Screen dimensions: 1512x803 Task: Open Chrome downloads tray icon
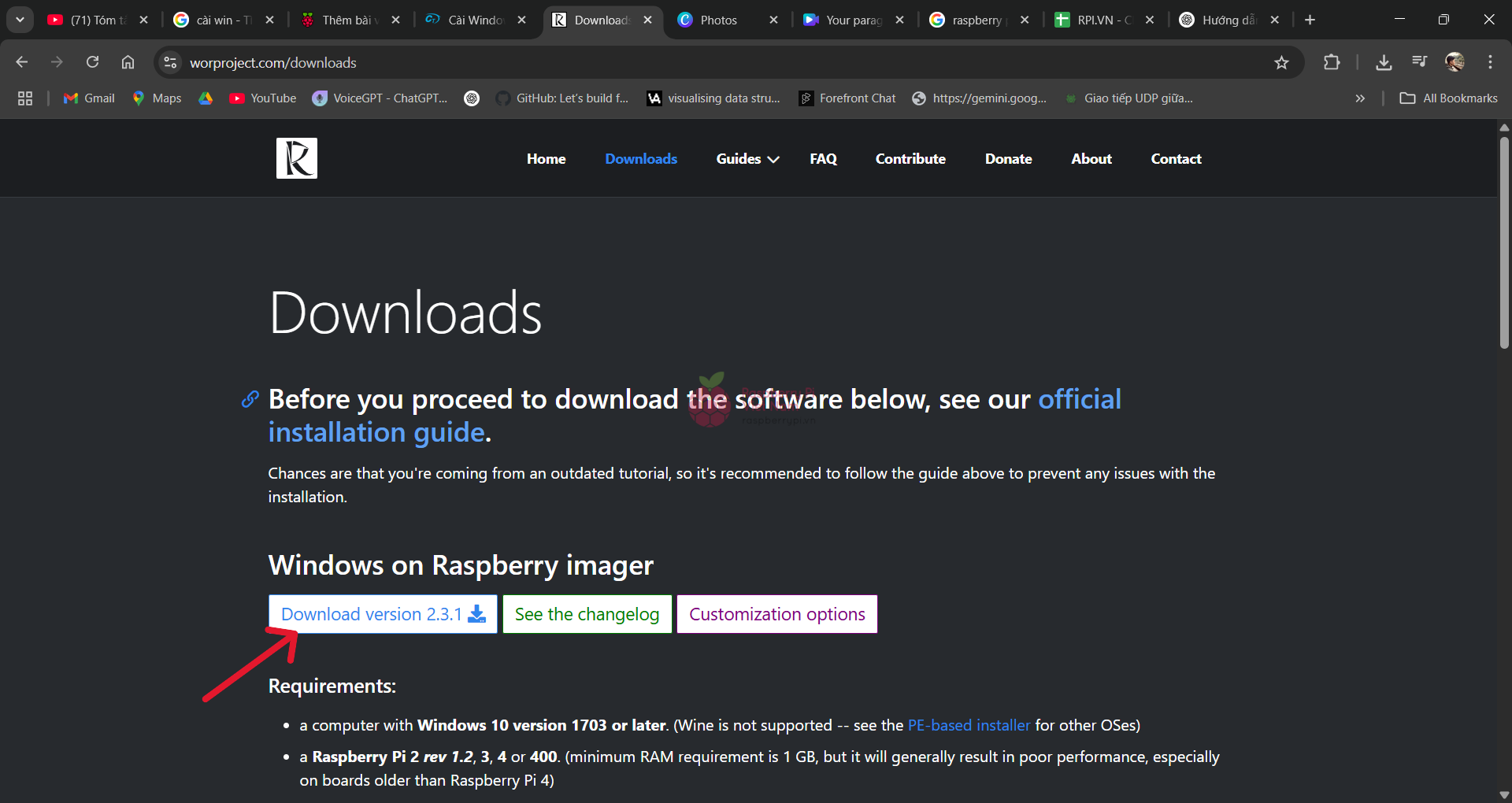1384,63
